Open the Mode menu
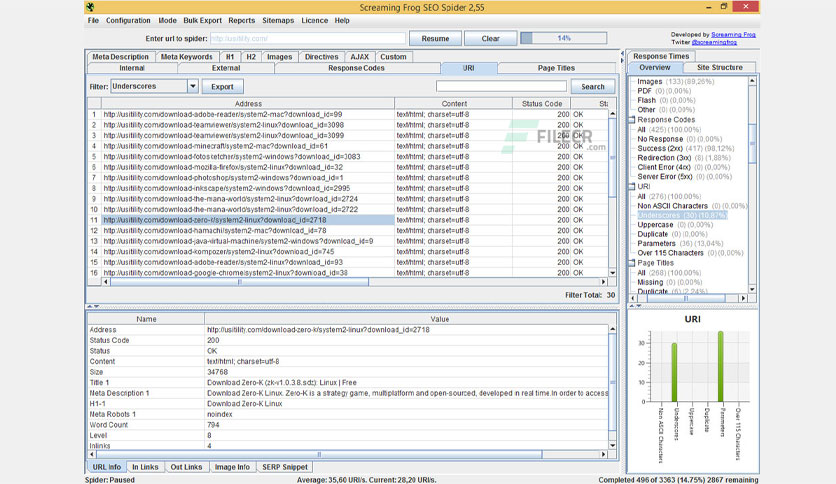The height and width of the screenshot is (484, 836). [x=167, y=20]
